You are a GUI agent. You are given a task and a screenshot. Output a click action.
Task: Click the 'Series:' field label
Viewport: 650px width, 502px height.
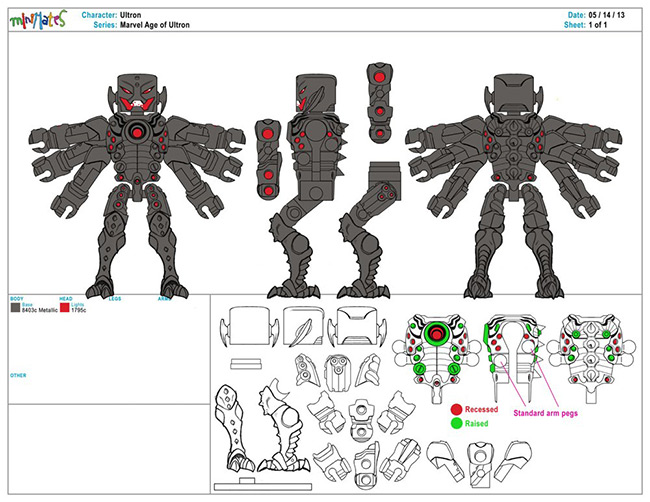[105, 25]
